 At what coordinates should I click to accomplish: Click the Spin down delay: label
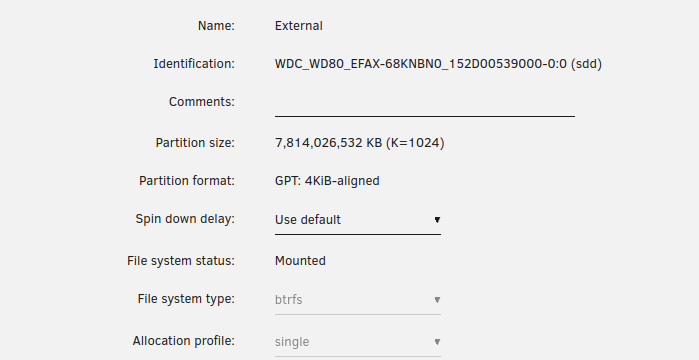(185, 219)
